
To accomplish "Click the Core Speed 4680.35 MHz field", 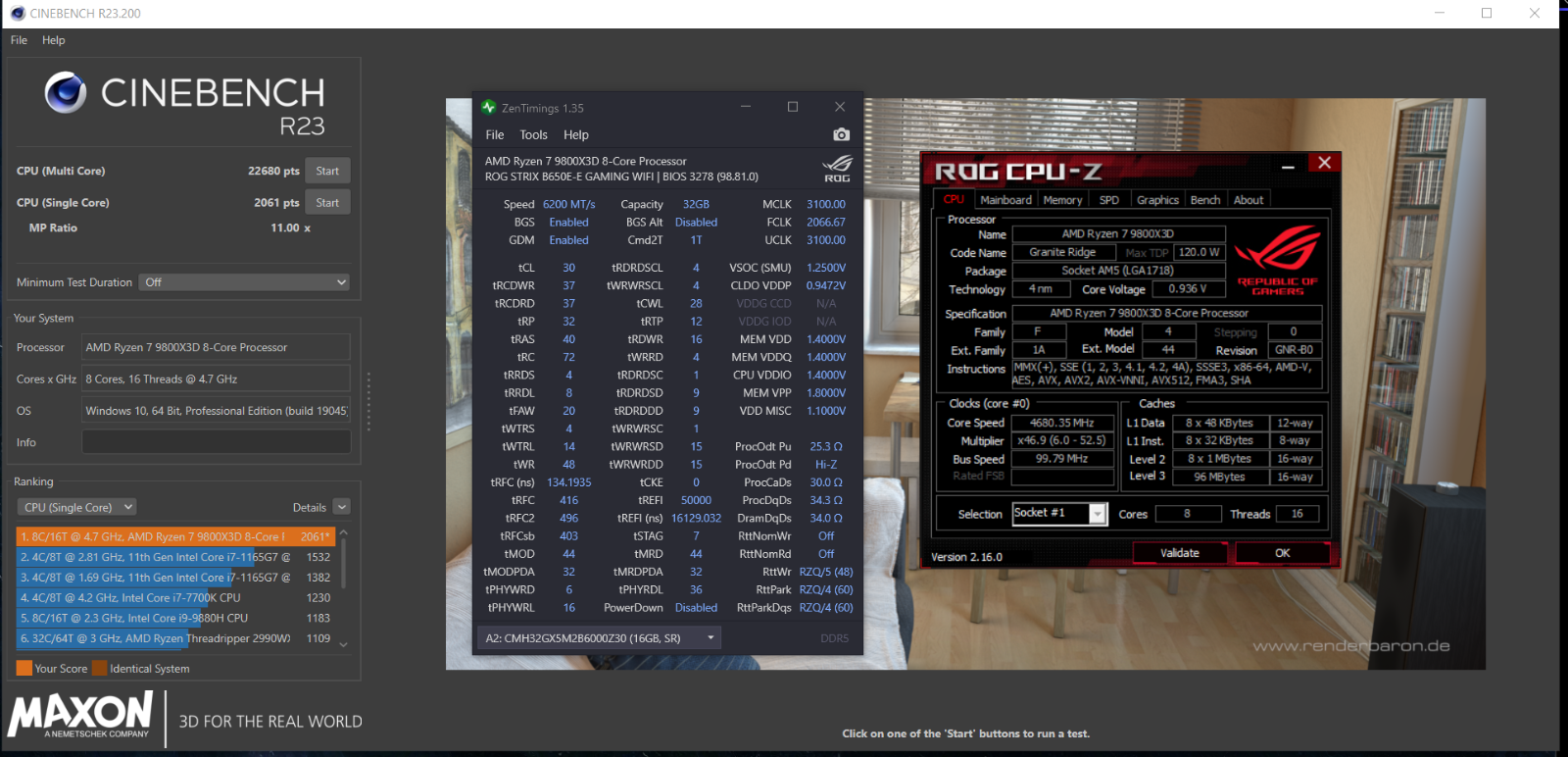I will (x=1062, y=424).
